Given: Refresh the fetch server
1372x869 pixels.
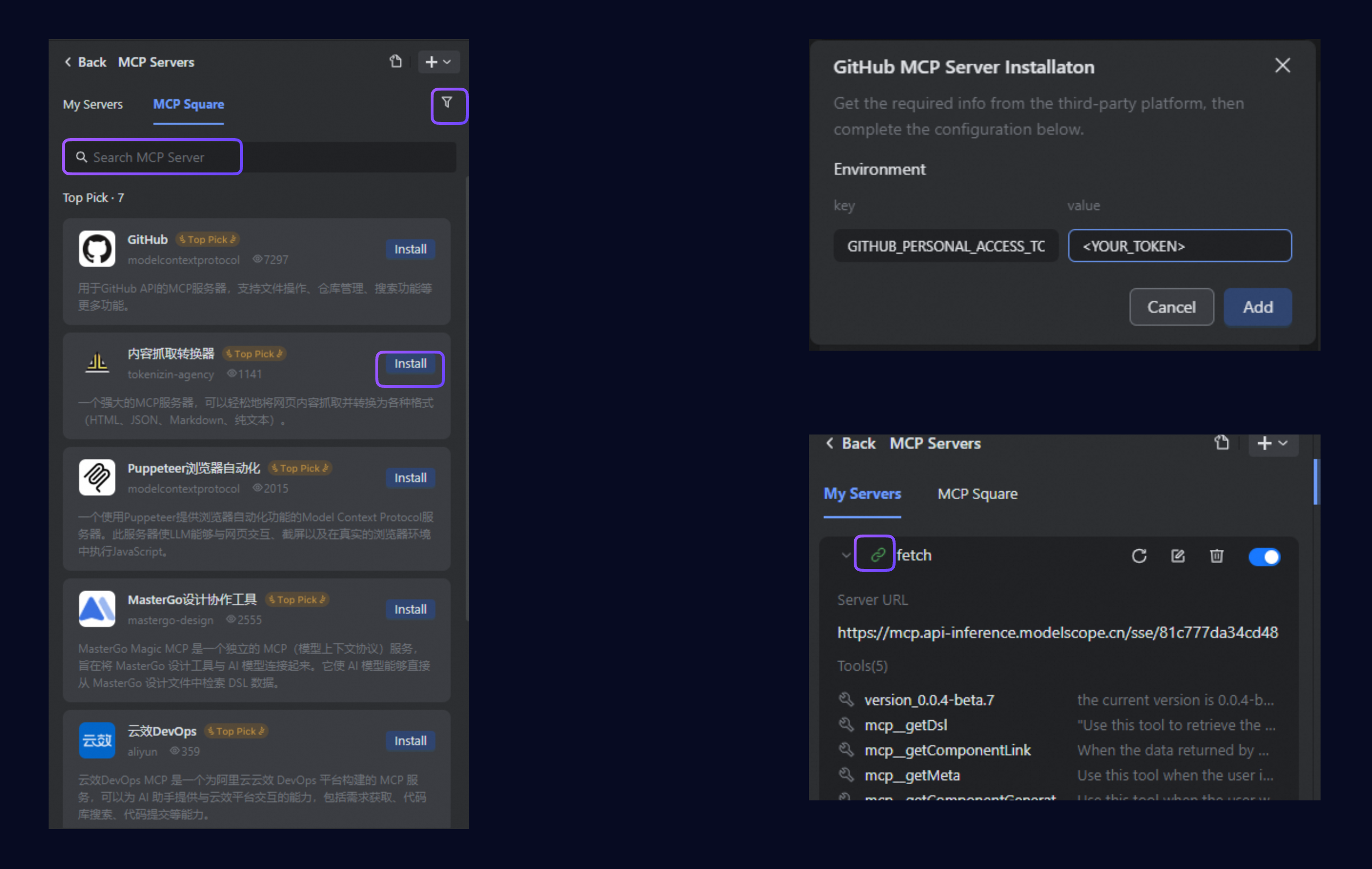Looking at the screenshot, I should click(1139, 556).
